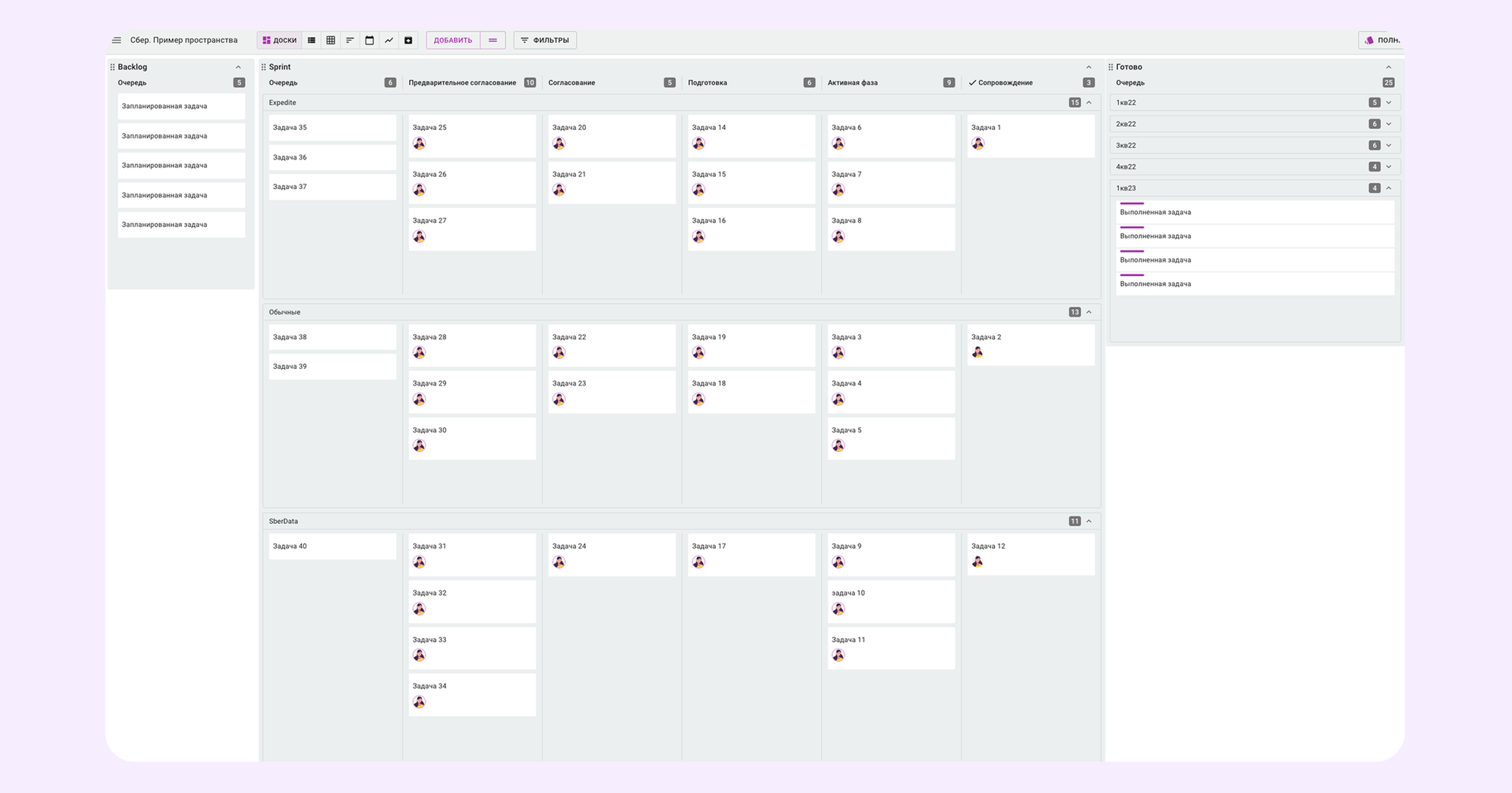This screenshot has height=793, width=1512.
Task: Open the Задача 25 card
Action: (472, 128)
